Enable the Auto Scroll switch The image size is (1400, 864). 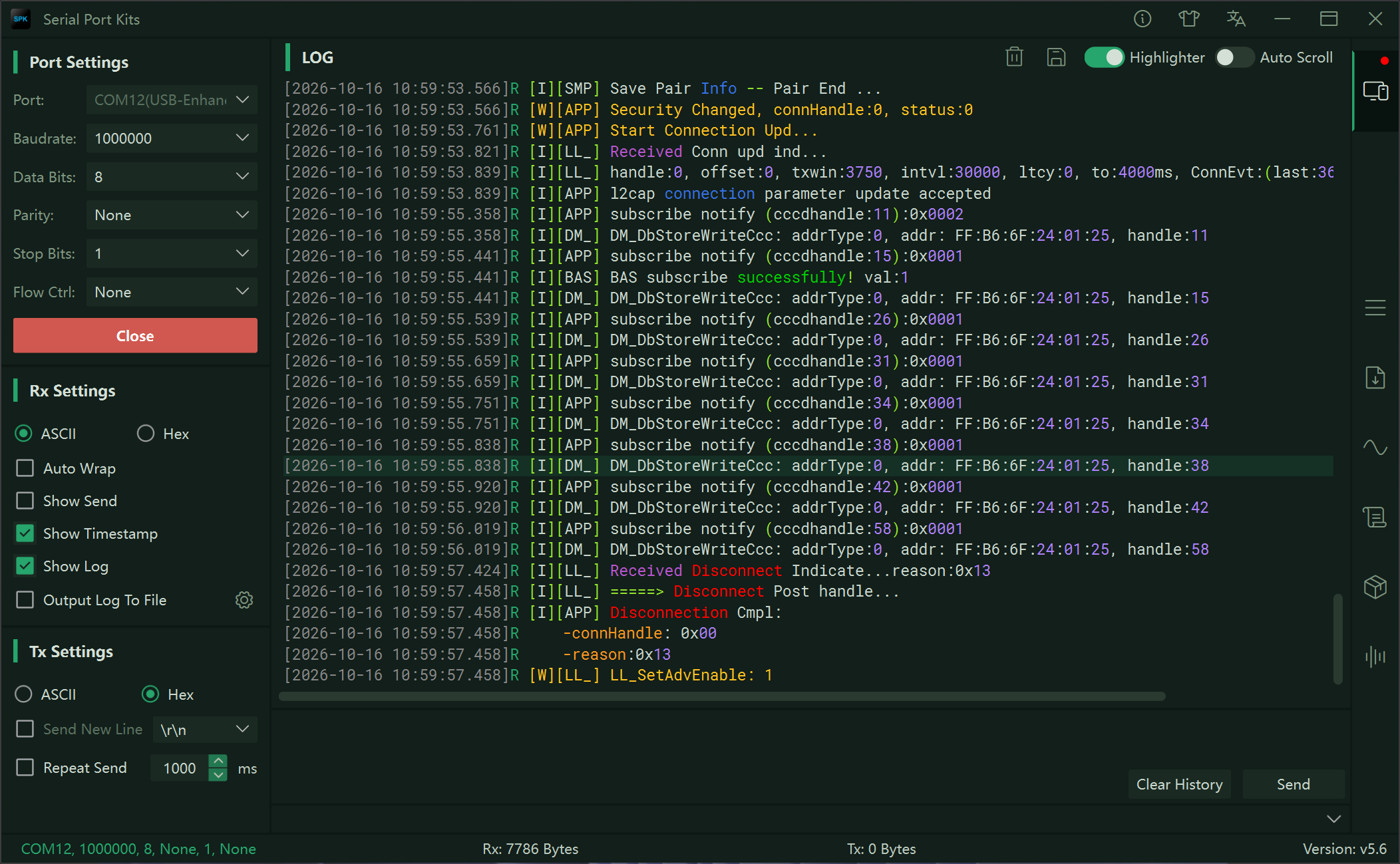(x=1235, y=57)
